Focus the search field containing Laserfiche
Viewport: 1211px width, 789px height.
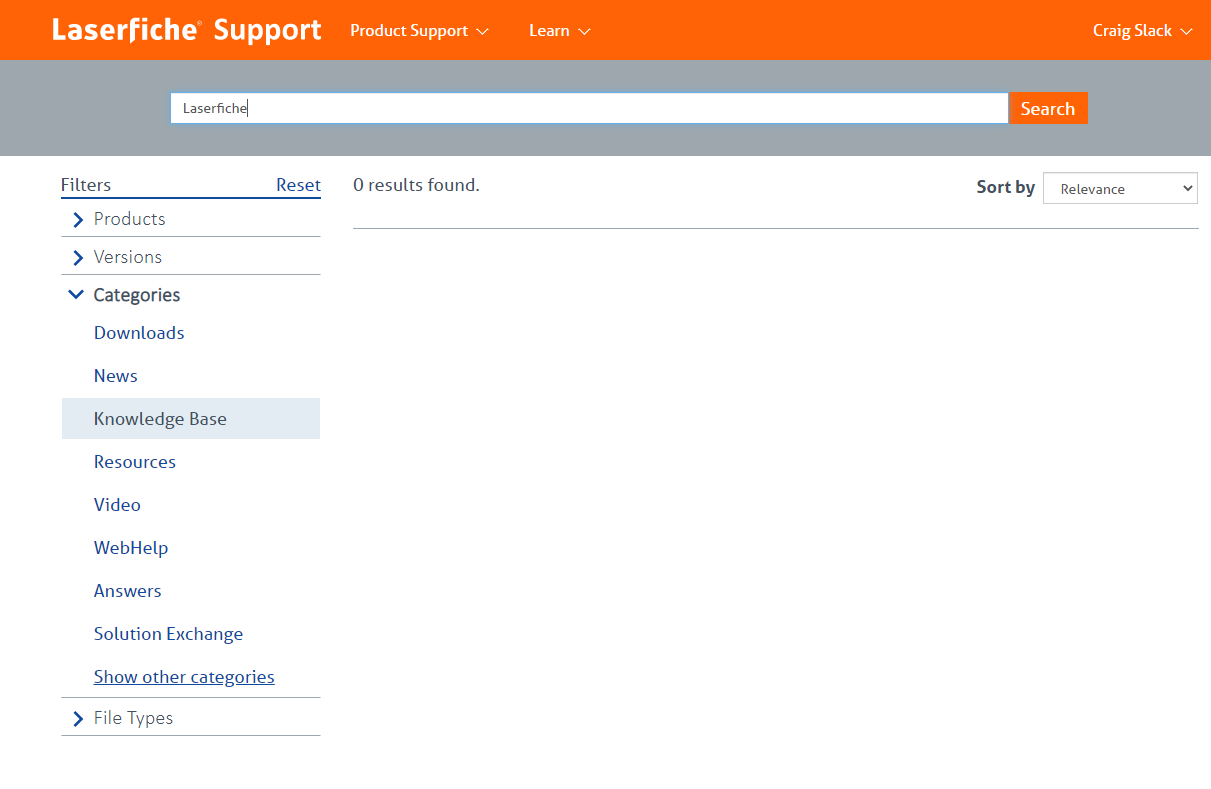click(589, 108)
